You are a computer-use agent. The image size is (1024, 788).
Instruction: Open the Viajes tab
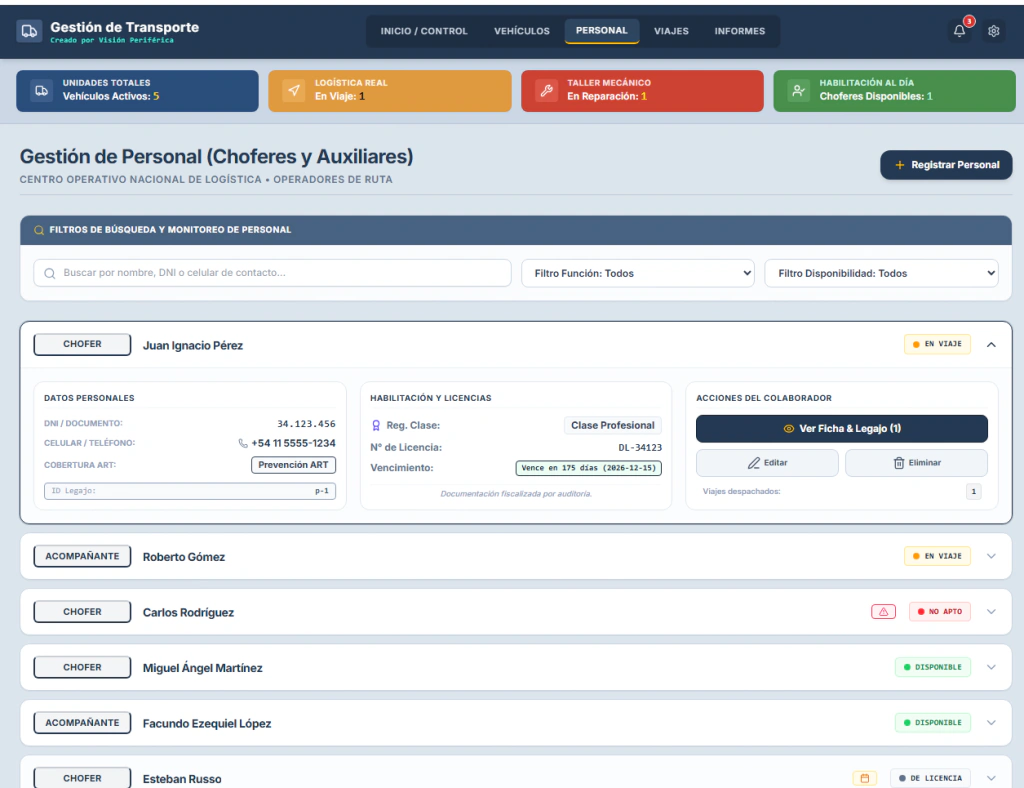point(671,31)
